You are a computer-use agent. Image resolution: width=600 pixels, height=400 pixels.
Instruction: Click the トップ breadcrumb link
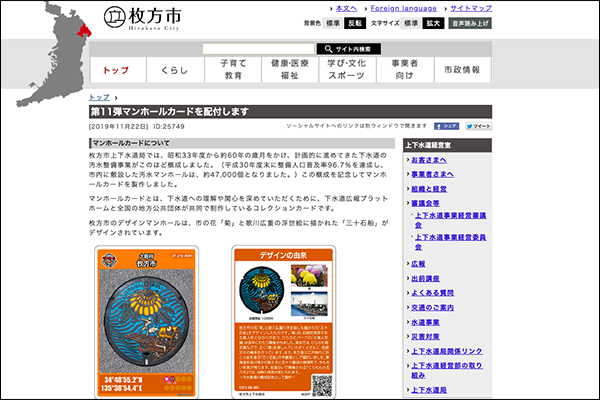tap(100, 96)
